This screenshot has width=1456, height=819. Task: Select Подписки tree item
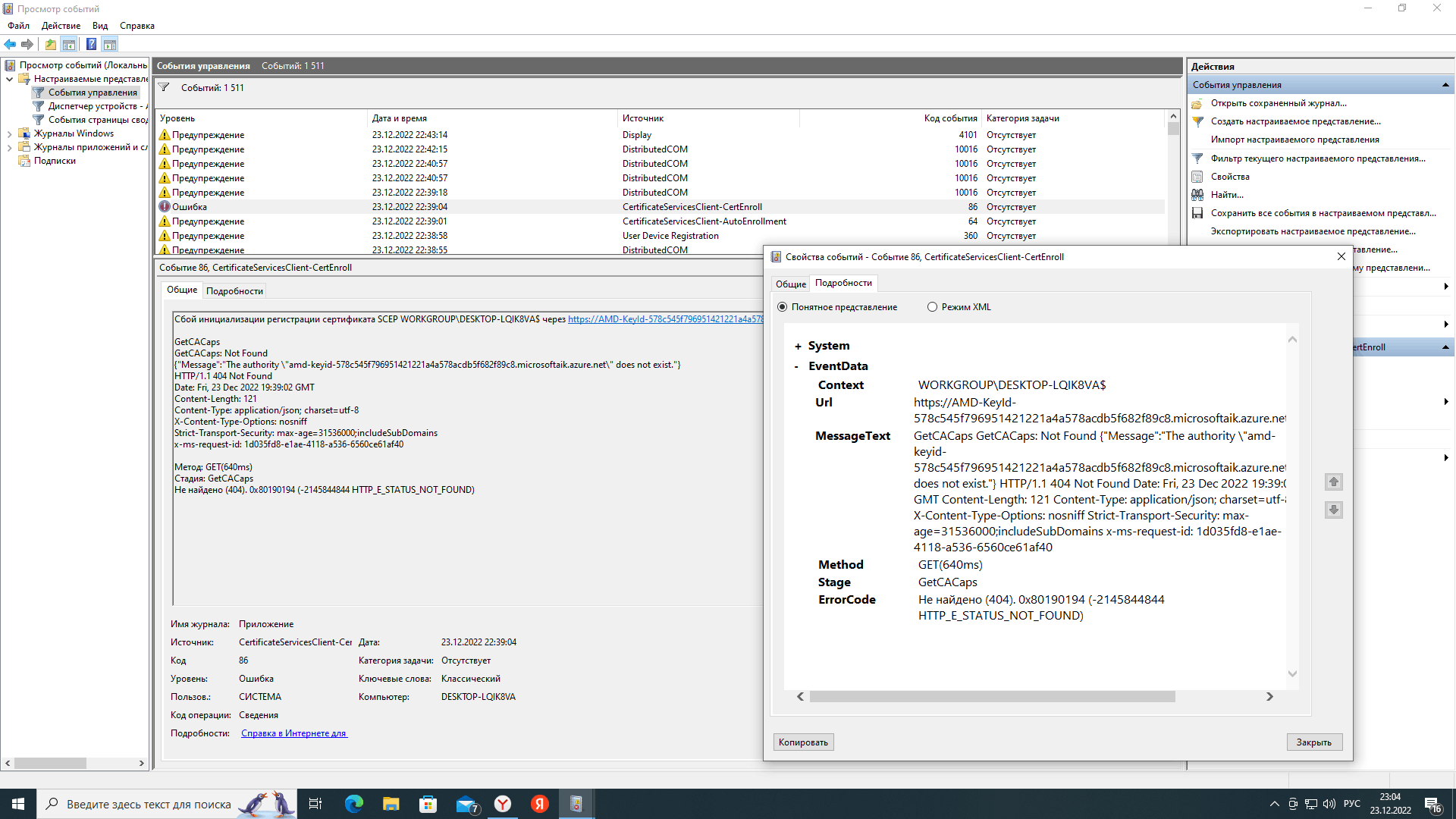pyautogui.click(x=55, y=161)
